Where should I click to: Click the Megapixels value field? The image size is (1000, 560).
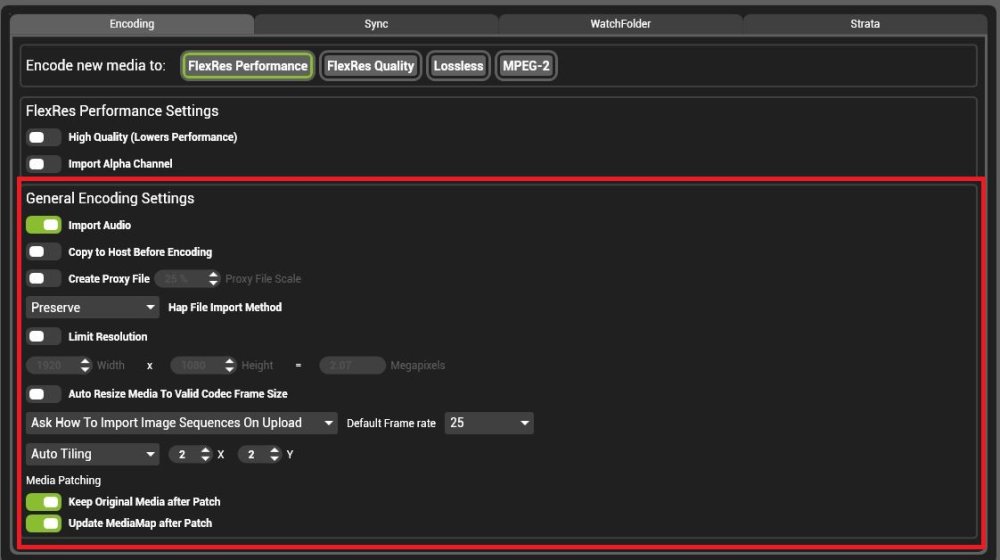pos(353,365)
